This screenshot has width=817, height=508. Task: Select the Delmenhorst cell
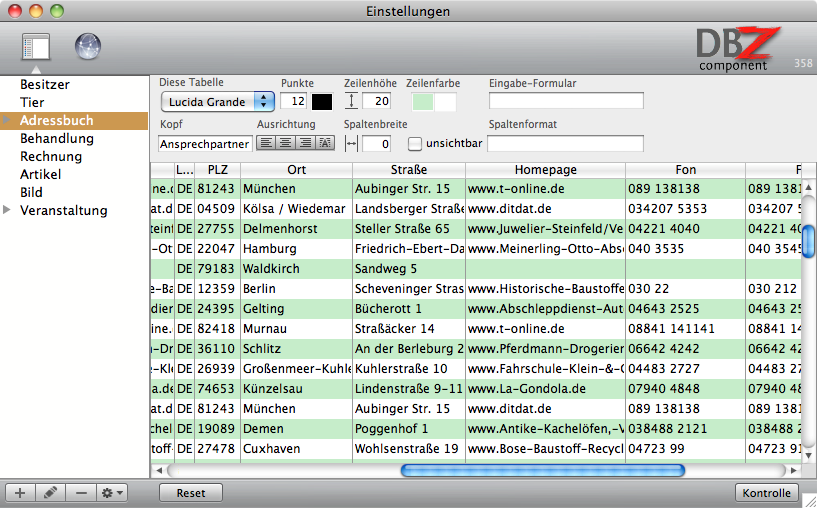(296, 229)
